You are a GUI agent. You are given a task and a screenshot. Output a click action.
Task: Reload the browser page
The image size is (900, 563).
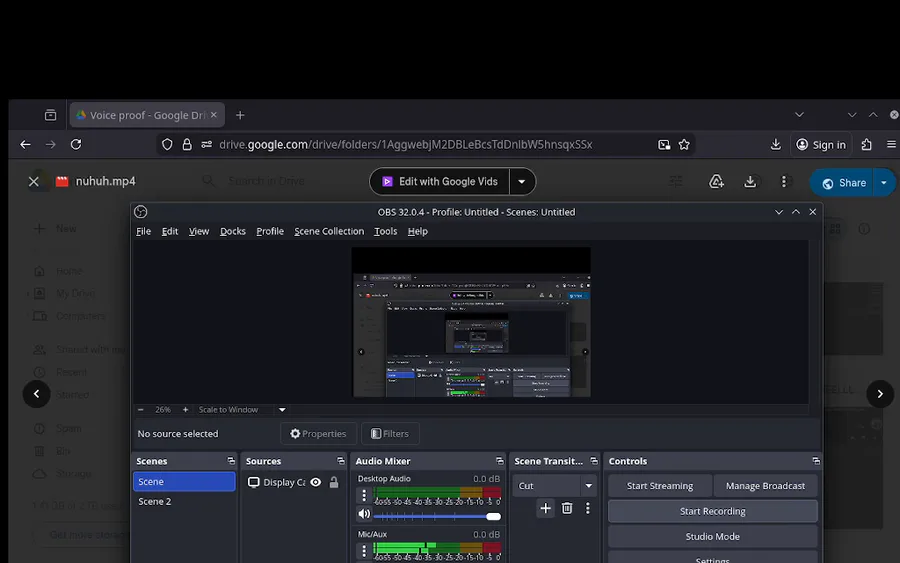coord(76,145)
